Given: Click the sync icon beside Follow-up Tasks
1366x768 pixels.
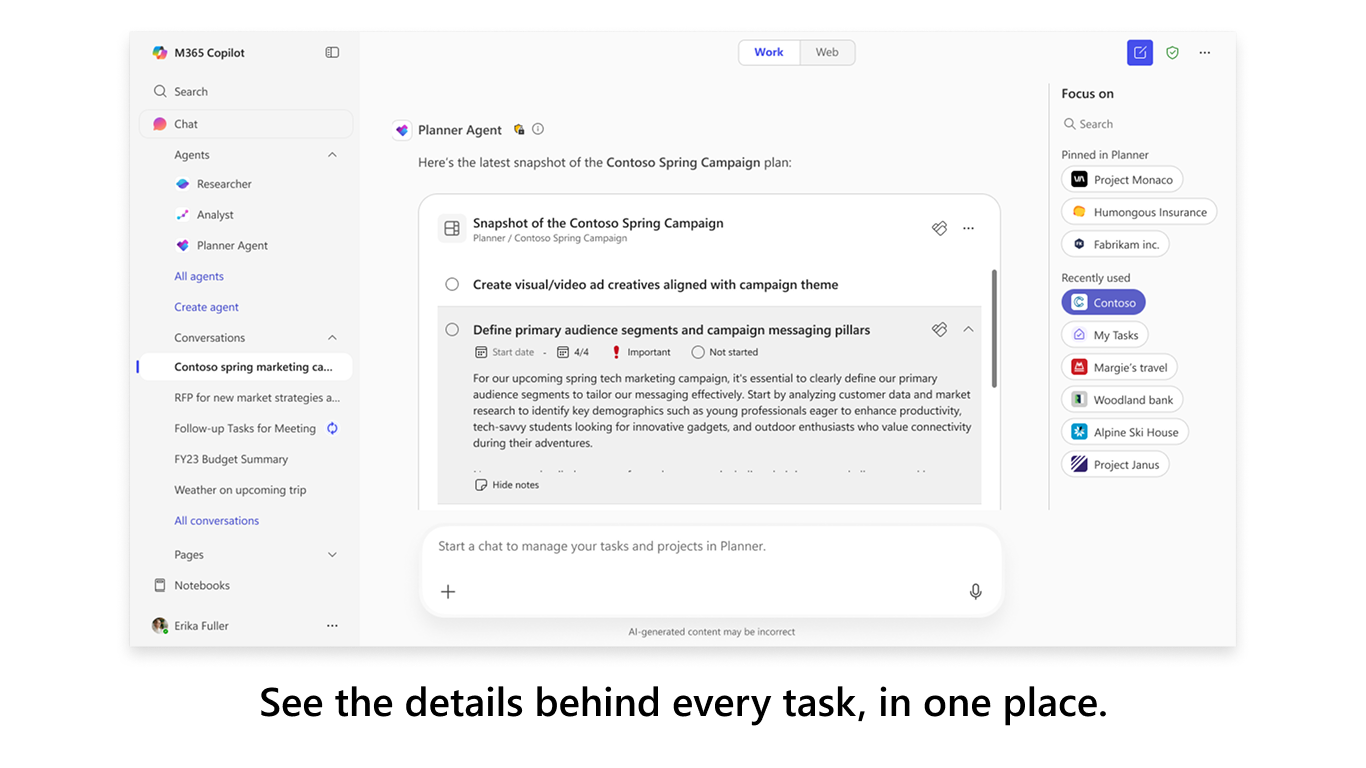Looking at the screenshot, I should (x=332, y=428).
